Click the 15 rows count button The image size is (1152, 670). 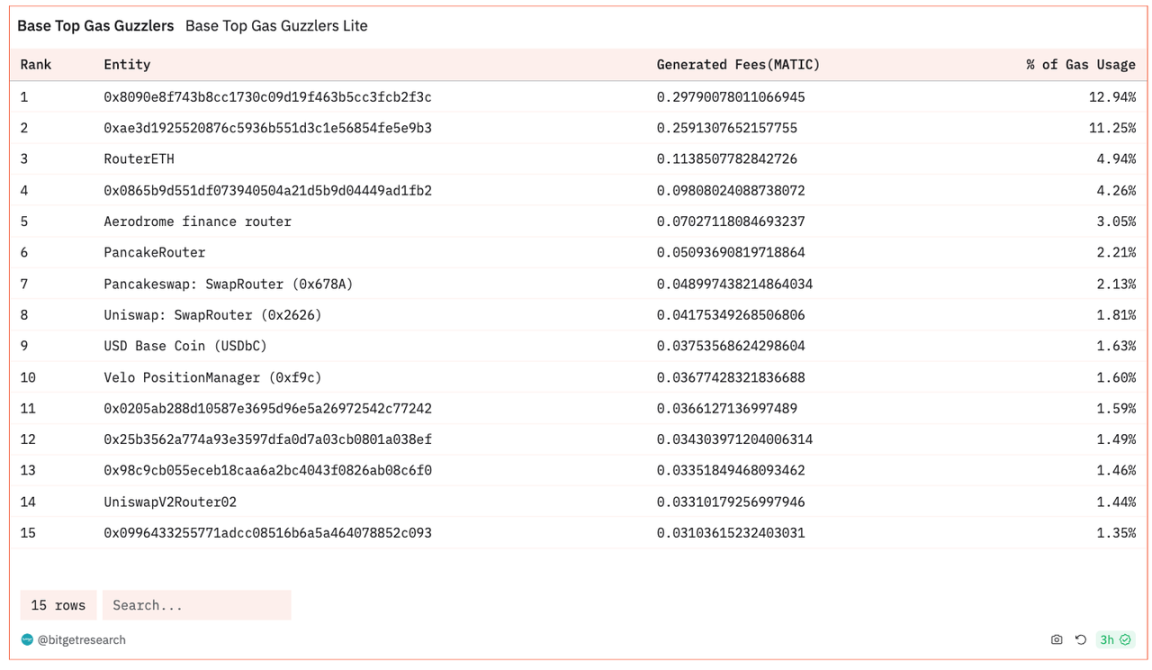[58, 605]
